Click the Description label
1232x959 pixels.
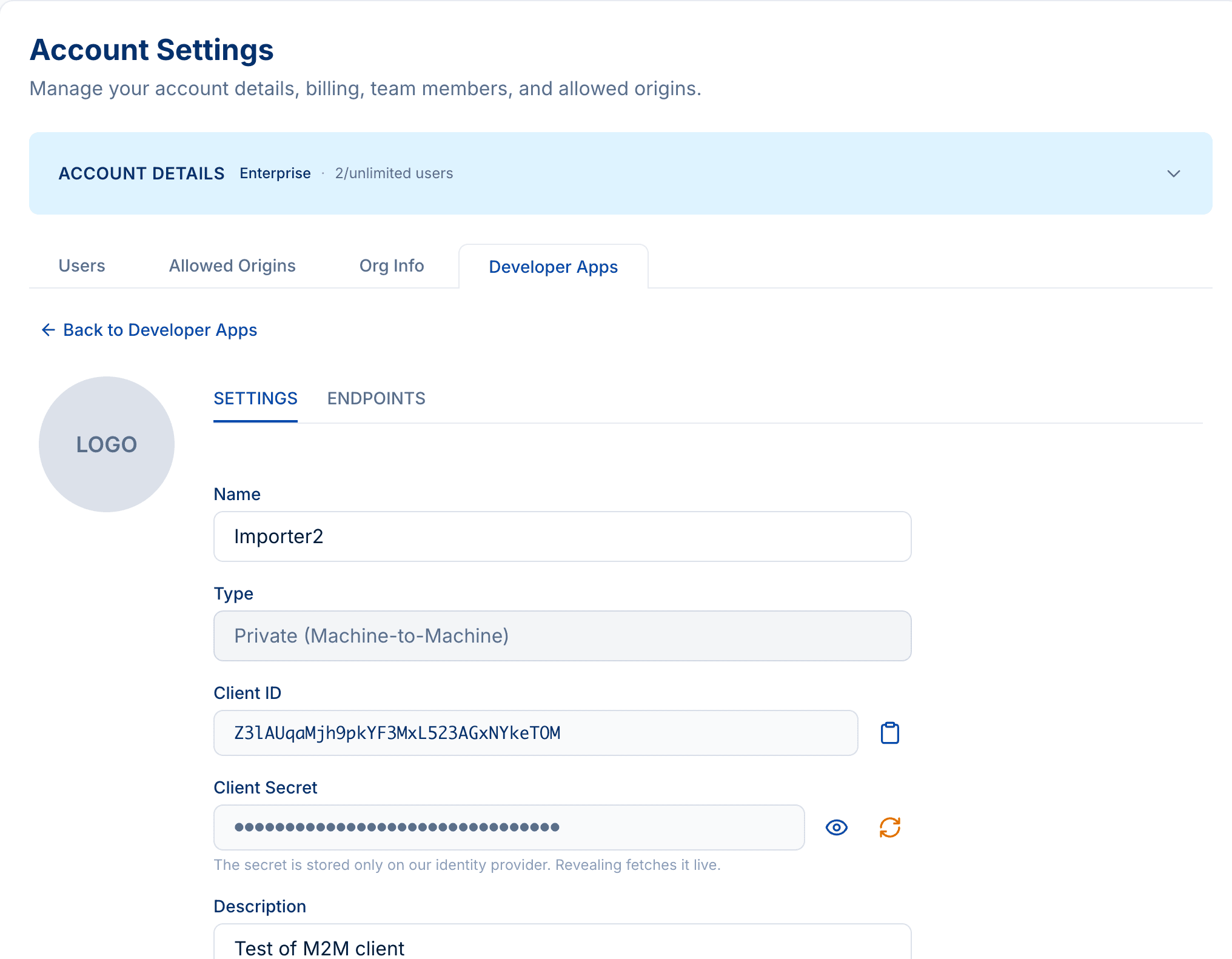(x=259, y=906)
